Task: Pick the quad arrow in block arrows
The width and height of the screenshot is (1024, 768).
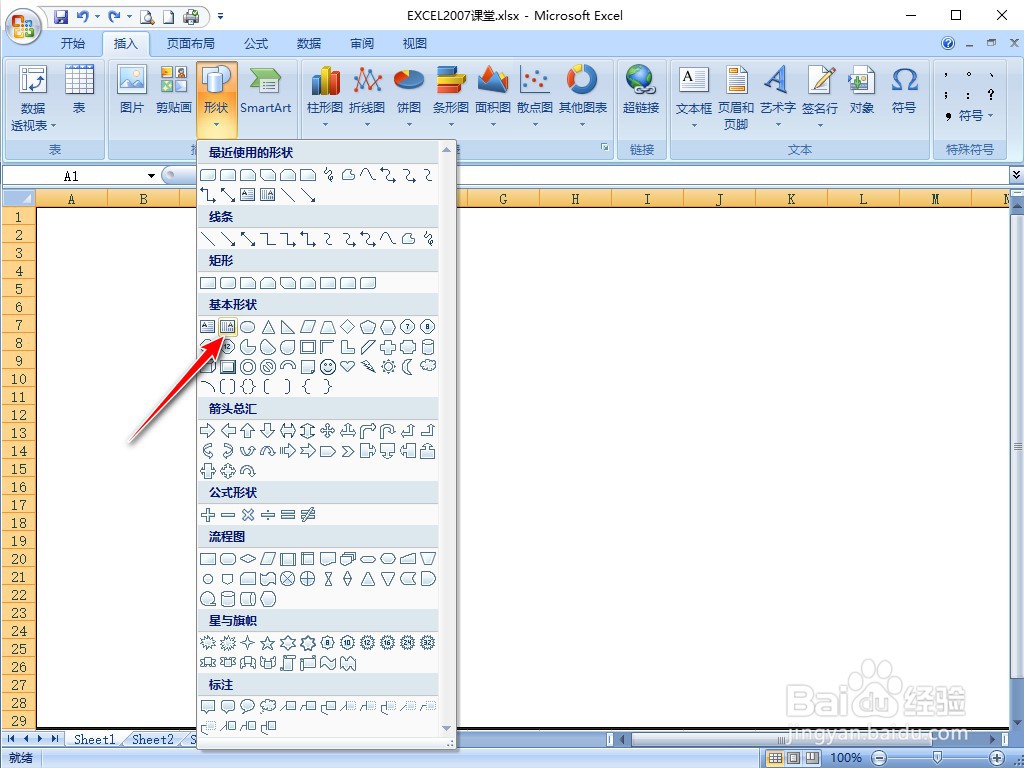Action: pos(328,430)
